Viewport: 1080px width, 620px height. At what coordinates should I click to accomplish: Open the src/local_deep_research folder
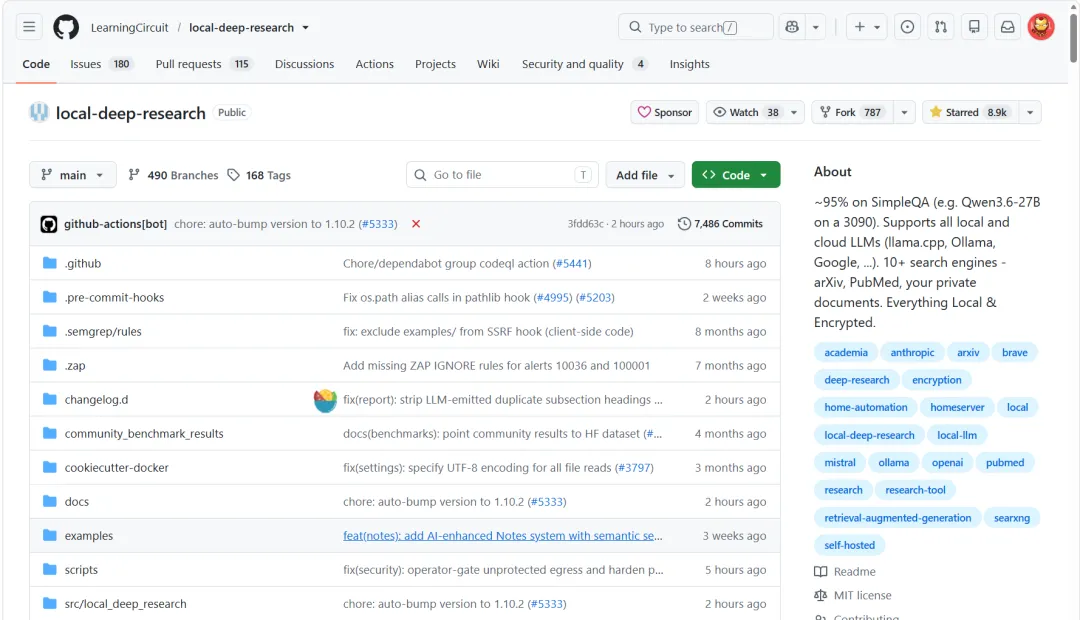point(125,603)
